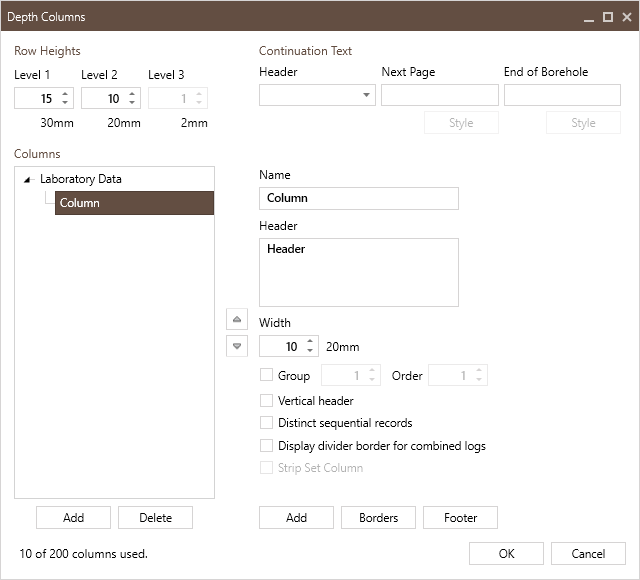This screenshot has height=580, width=640.
Task: Decrease Level 2 row height with down spinner
Action: tap(132, 103)
